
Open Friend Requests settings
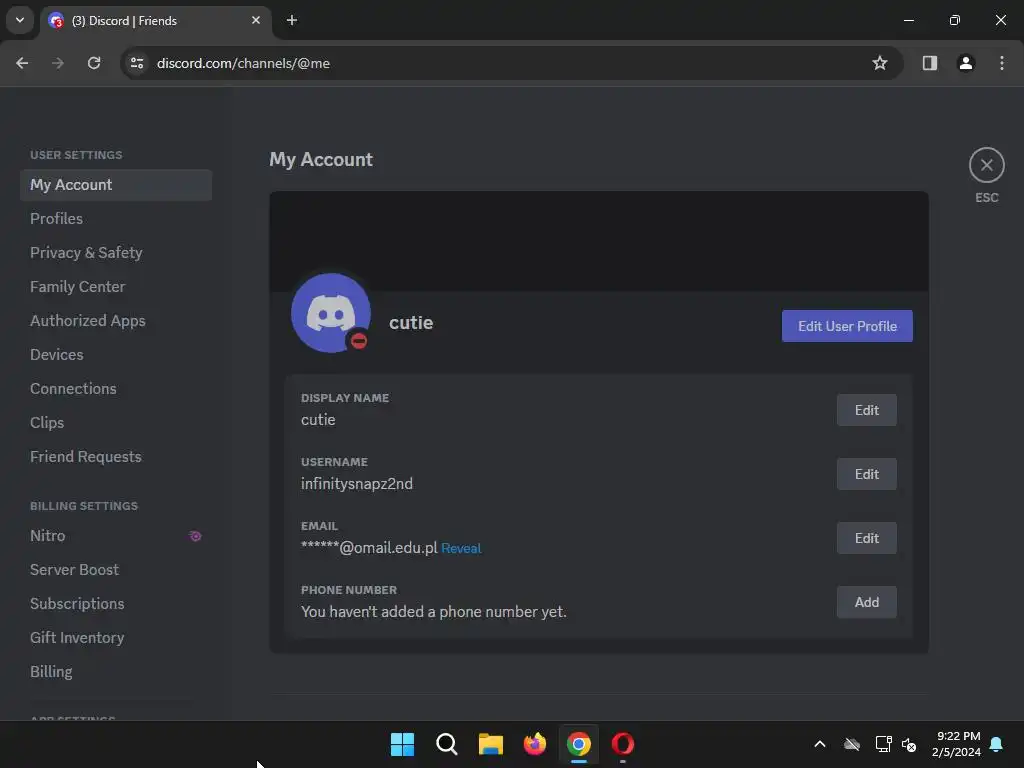(116, 456)
